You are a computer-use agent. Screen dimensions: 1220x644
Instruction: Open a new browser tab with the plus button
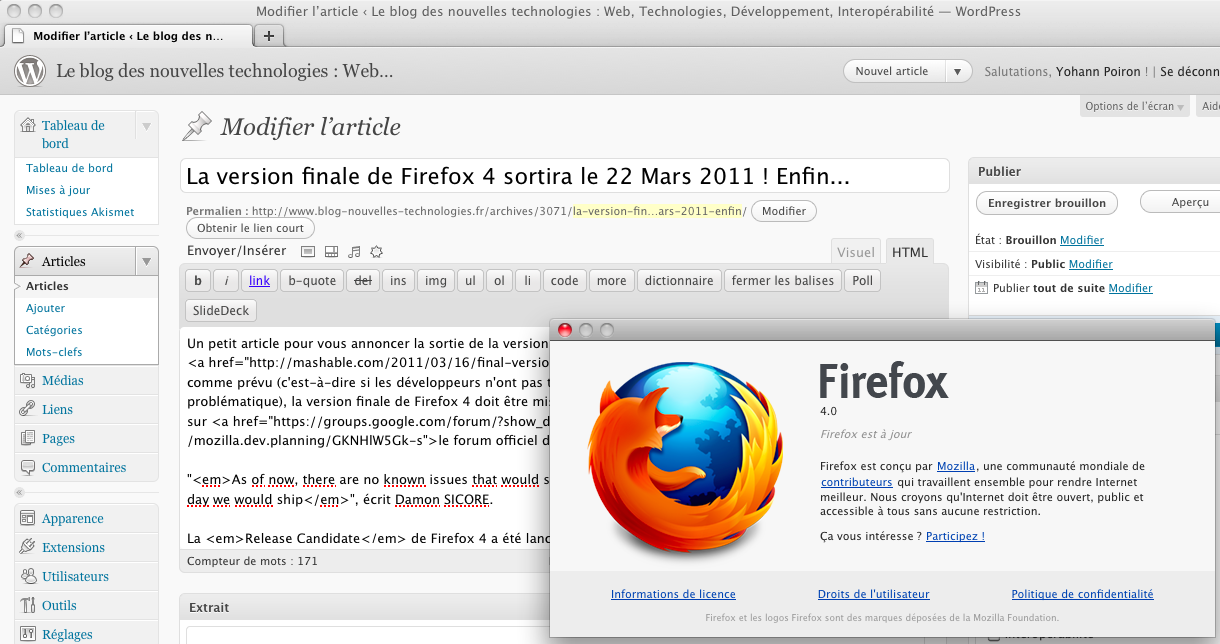(x=269, y=35)
